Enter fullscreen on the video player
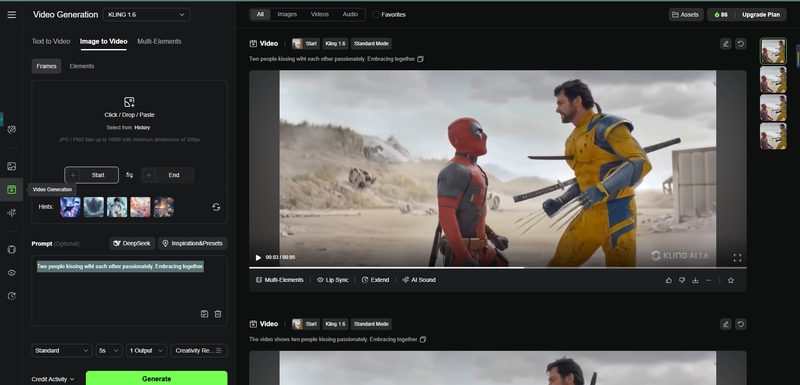This screenshot has width=800, height=385. point(737,258)
